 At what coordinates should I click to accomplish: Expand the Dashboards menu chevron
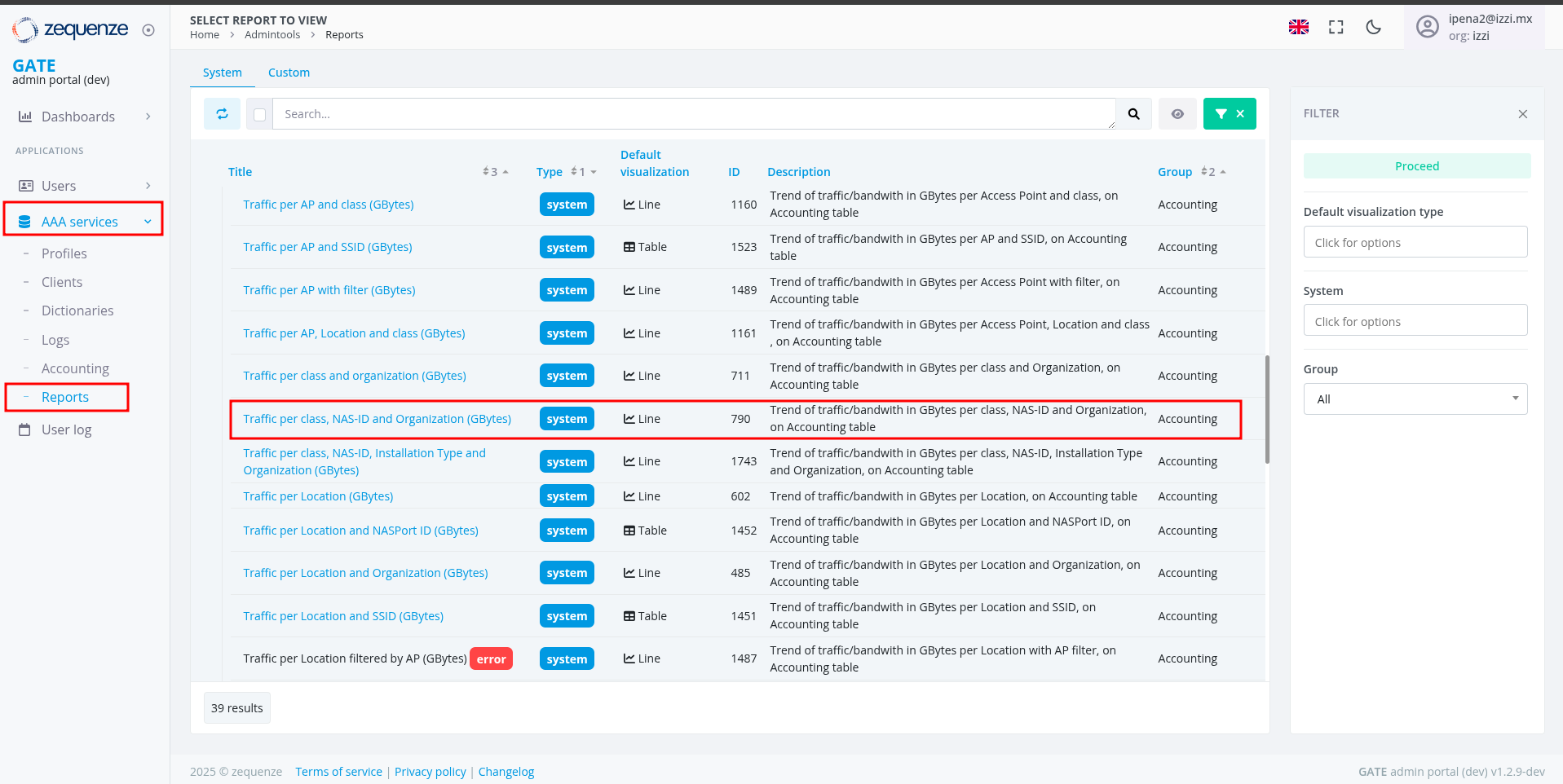[x=148, y=117]
